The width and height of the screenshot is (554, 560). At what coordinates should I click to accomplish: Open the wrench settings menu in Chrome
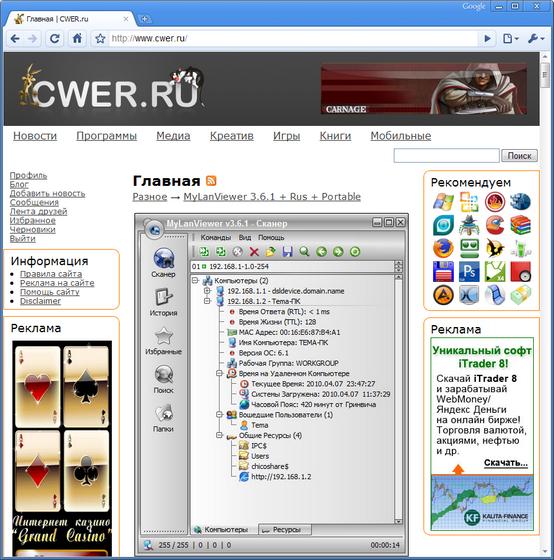click(536, 39)
